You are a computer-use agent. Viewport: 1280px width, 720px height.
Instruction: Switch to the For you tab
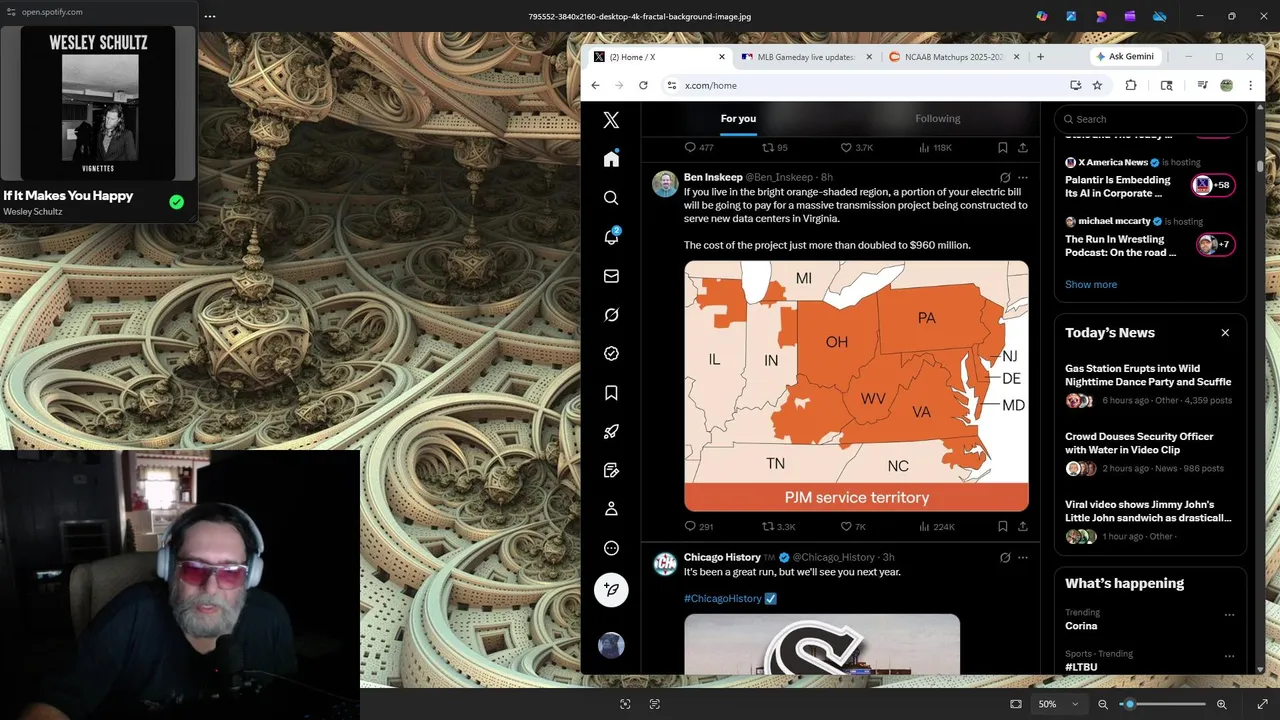738,118
